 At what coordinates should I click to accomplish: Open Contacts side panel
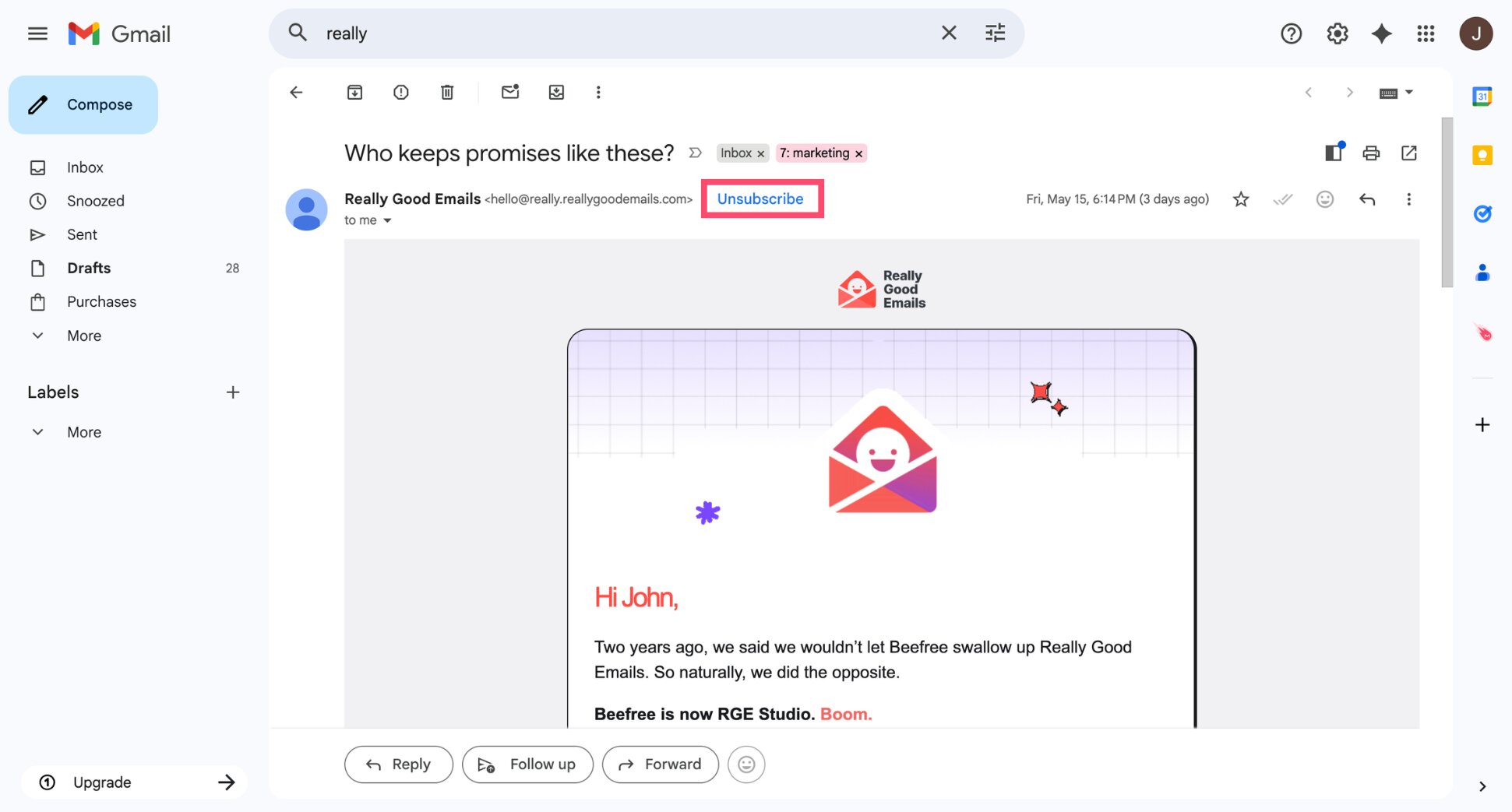1482,272
